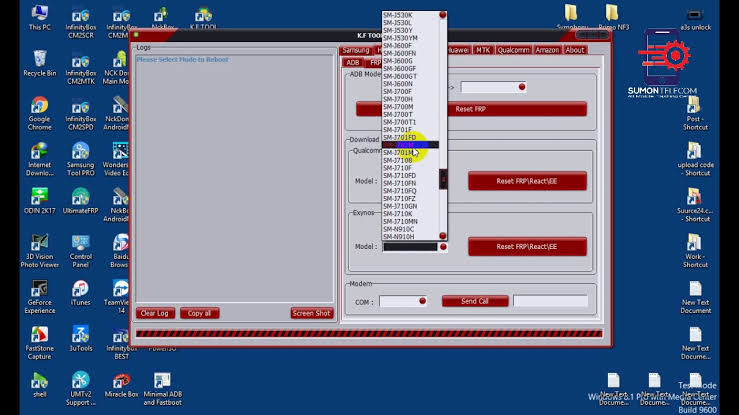Open the Post - Shortcut icon

[x=695, y=114]
